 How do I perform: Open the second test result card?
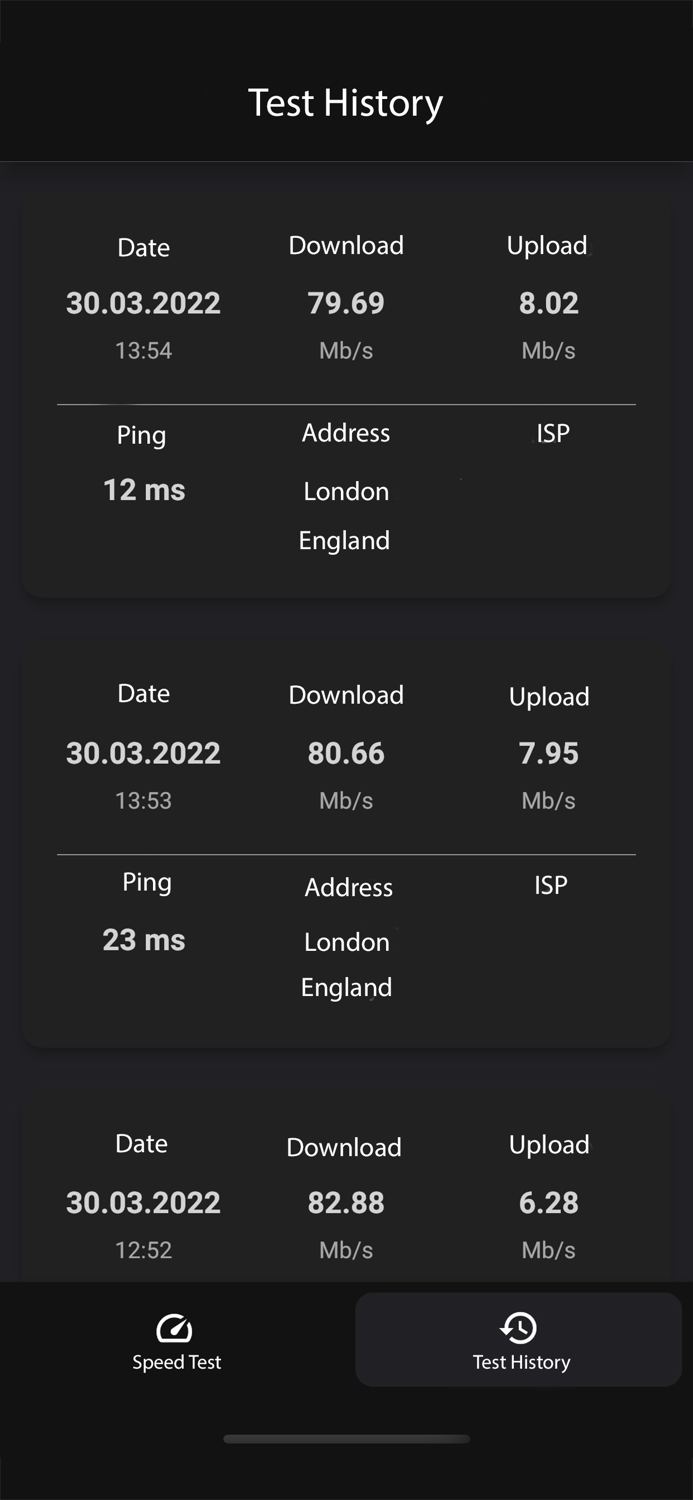[x=345, y=840]
